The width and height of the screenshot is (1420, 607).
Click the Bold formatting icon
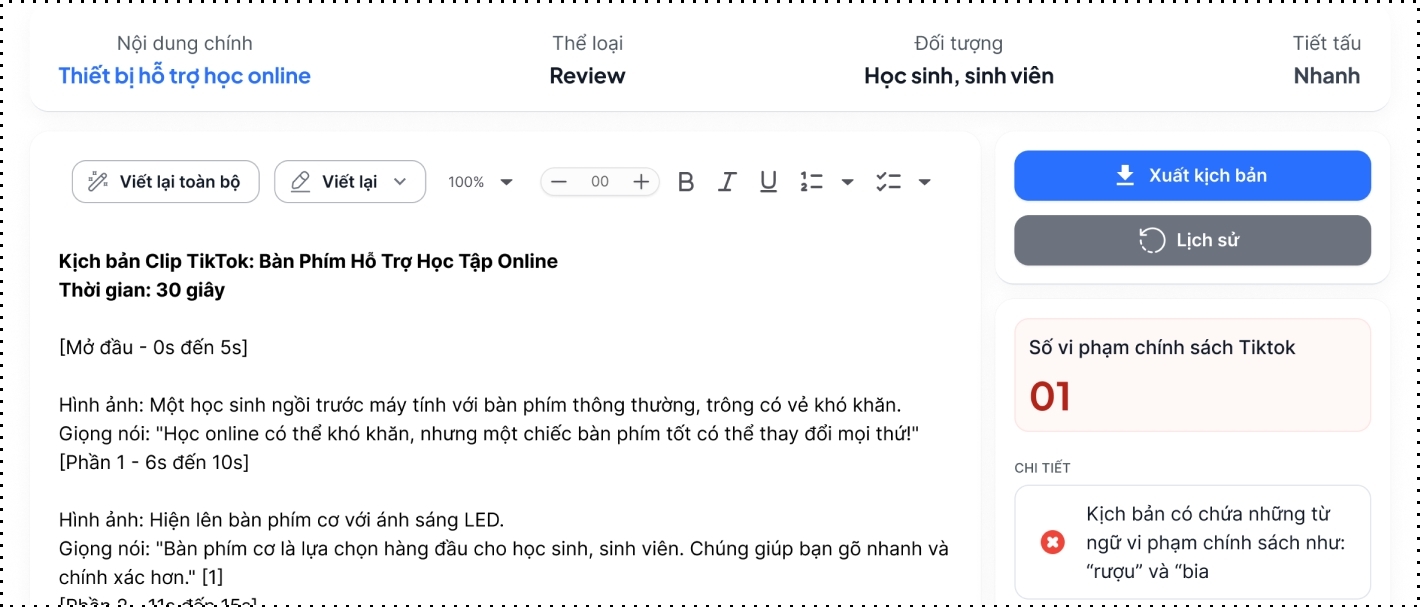click(x=685, y=182)
